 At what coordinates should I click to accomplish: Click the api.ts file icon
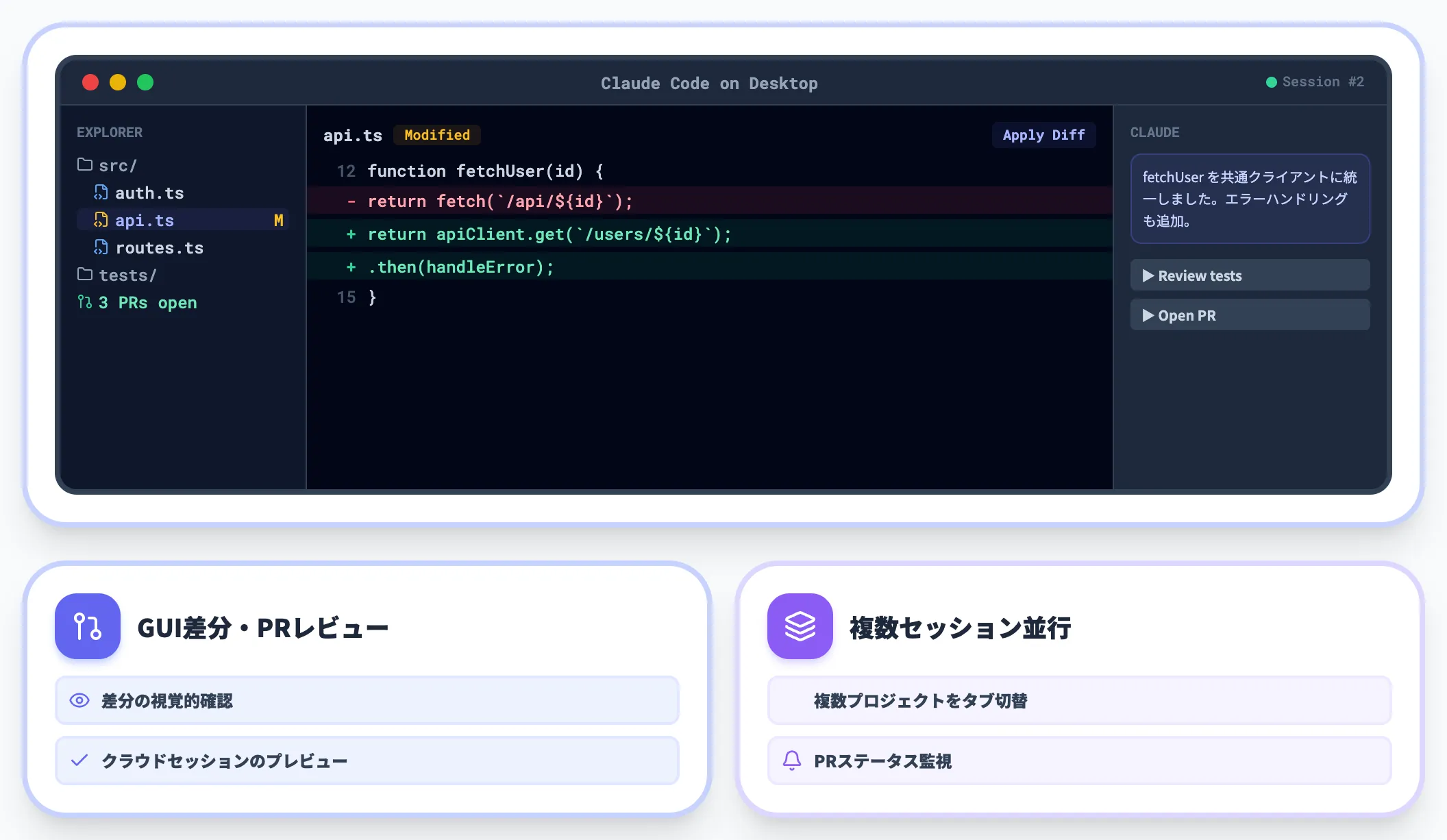point(101,220)
